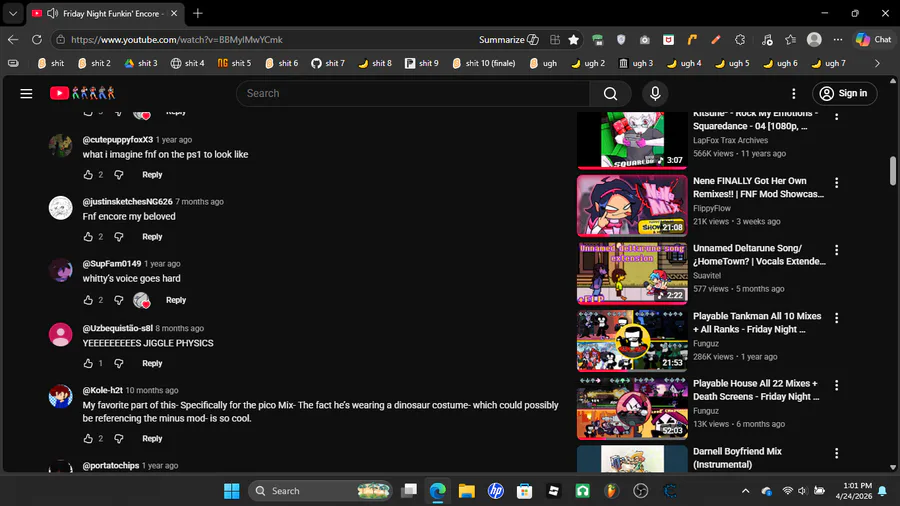900x506 pixels.
Task: Open options for Darnell Boyfriend Mix video
Action: [836, 453]
